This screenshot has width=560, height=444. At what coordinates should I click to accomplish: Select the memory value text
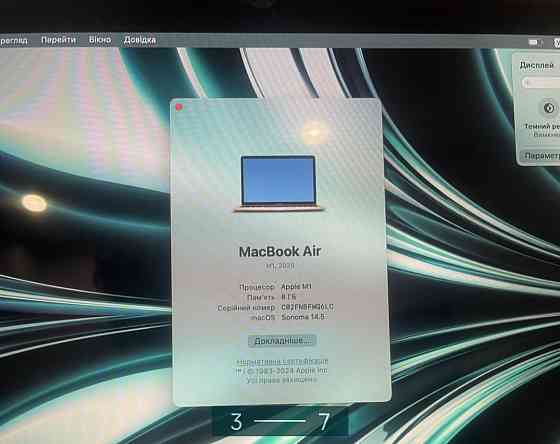(289, 297)
